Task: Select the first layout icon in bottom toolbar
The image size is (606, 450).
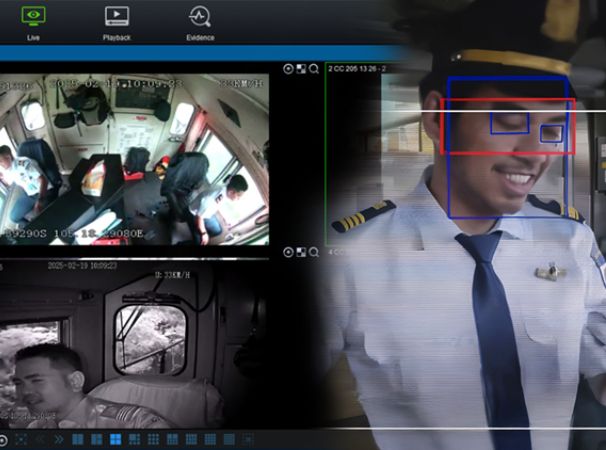Action: [x=78, y=439]
